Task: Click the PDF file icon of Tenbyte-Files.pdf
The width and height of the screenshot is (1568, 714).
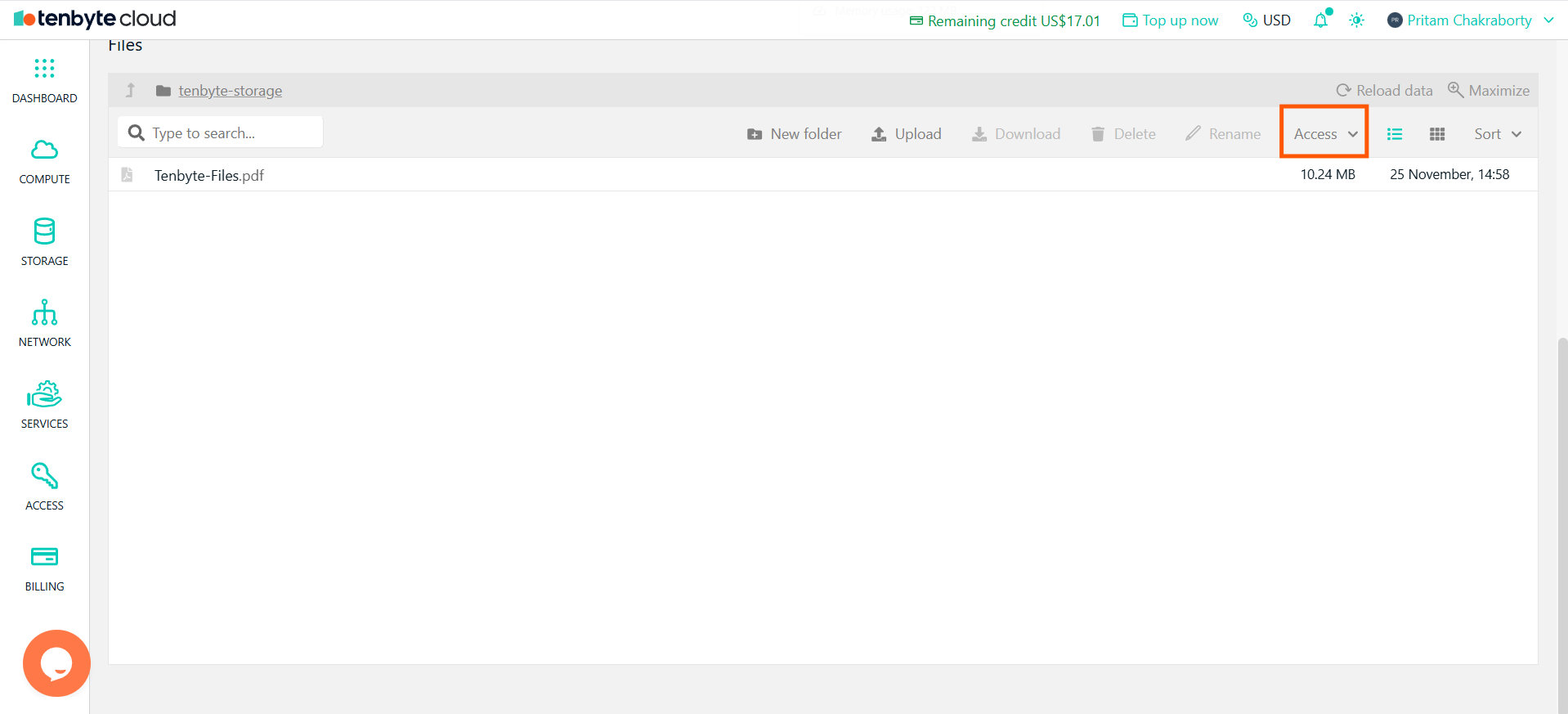Action: (127, 175)
